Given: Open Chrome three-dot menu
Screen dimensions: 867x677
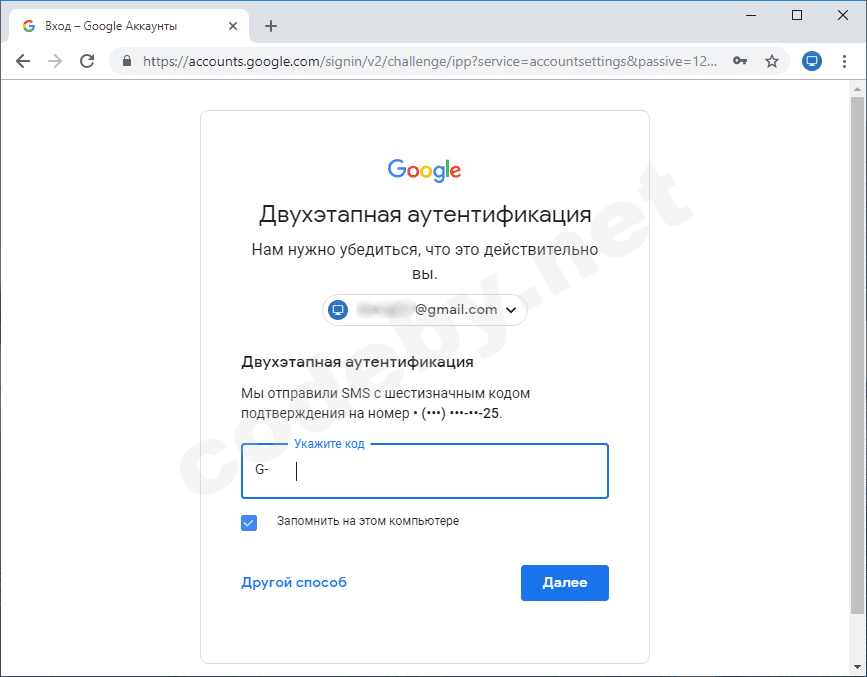Looking at the screenshot, I should click(845, 61).
